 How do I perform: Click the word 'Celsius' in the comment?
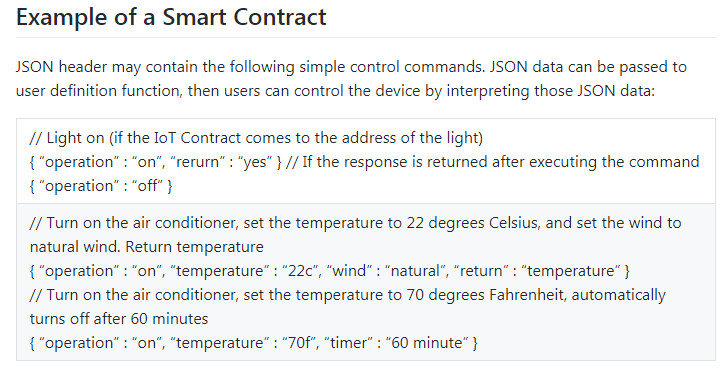(x=513, y=223)
